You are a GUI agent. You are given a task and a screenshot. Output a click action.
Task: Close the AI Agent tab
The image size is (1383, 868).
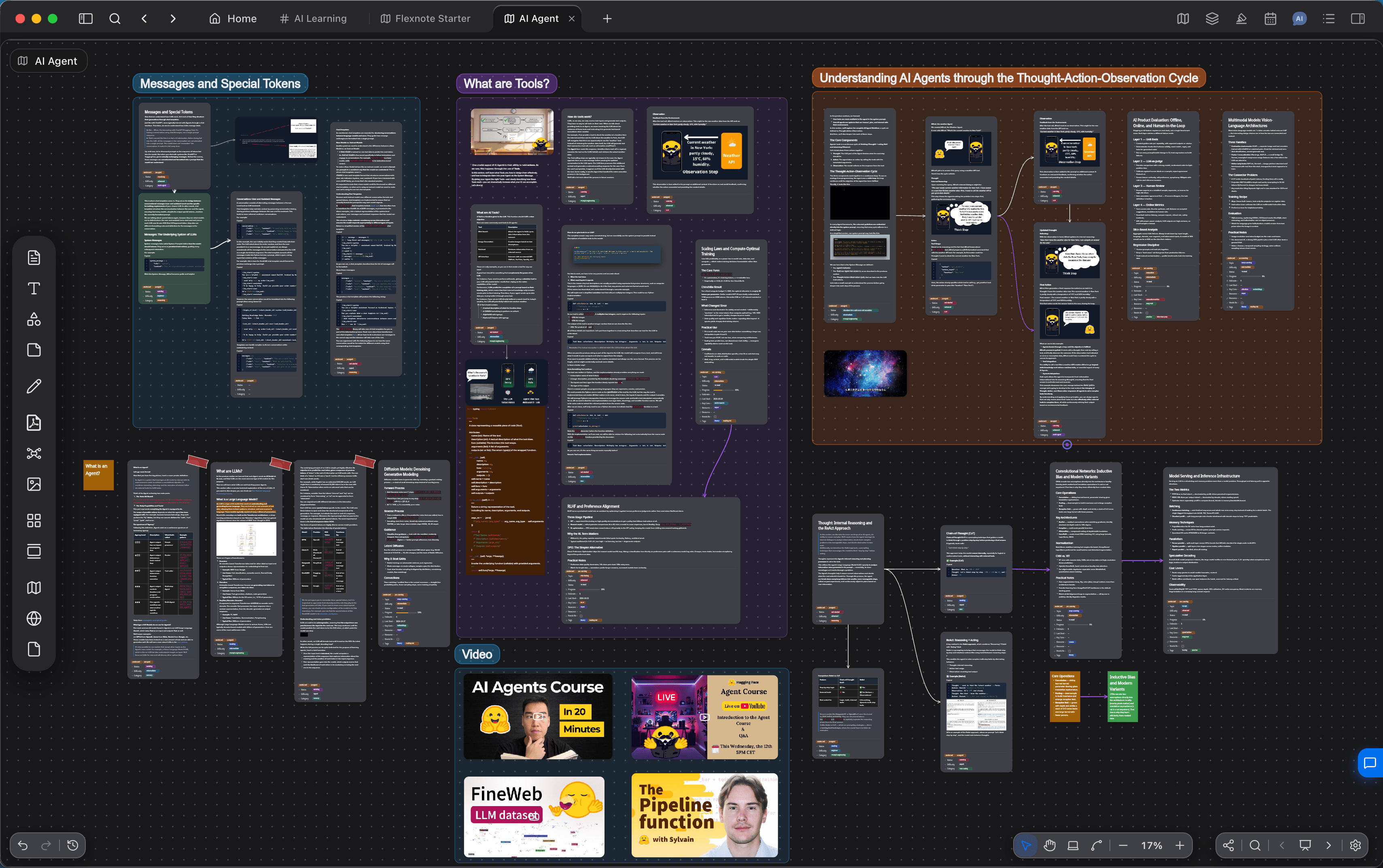572,18
